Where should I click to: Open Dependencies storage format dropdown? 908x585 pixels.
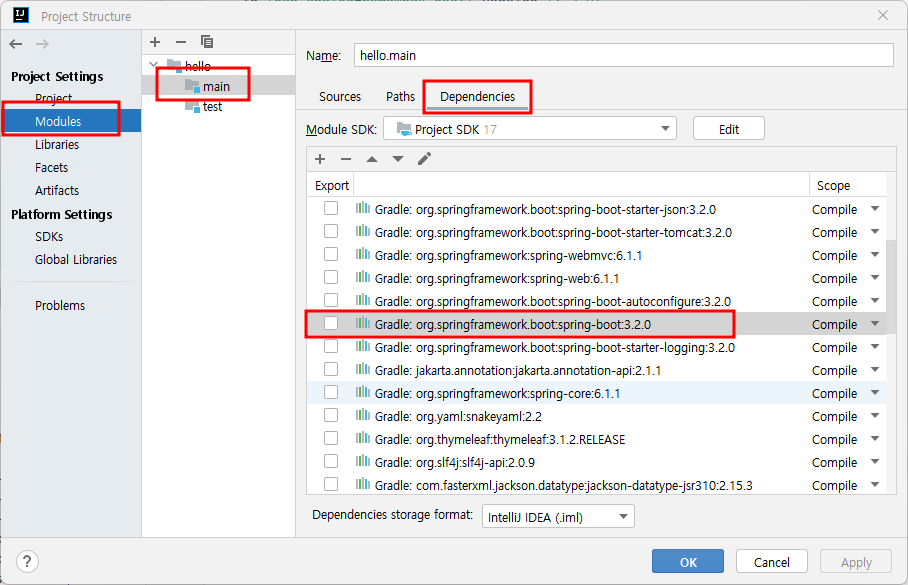pyautogui.click(x=558, y=516)
